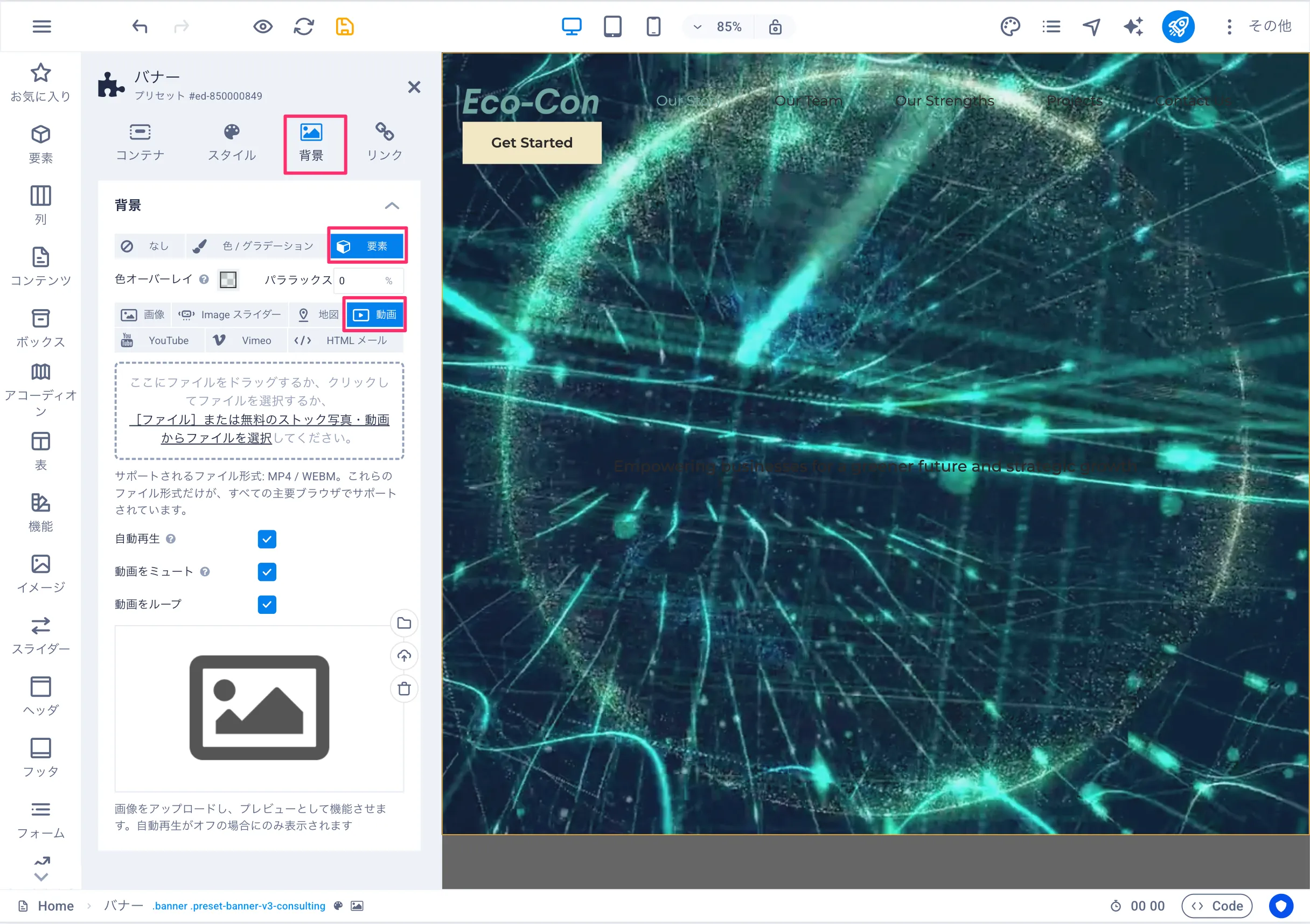The height and width of the screenshot is (924, 1310).
Task: Choose Vimeo background type
Action: 246,340
